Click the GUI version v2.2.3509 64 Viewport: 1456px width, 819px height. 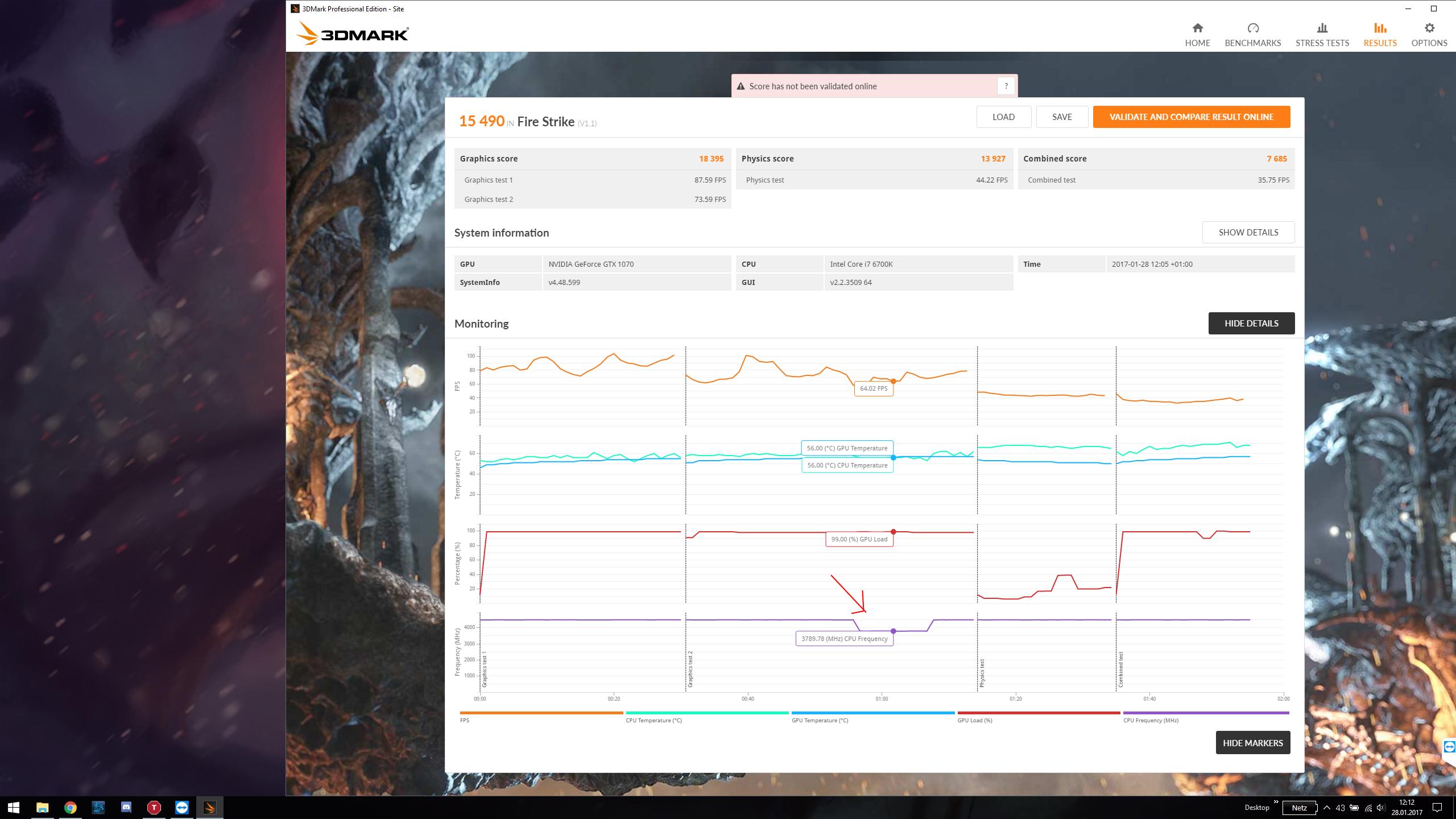851,282
